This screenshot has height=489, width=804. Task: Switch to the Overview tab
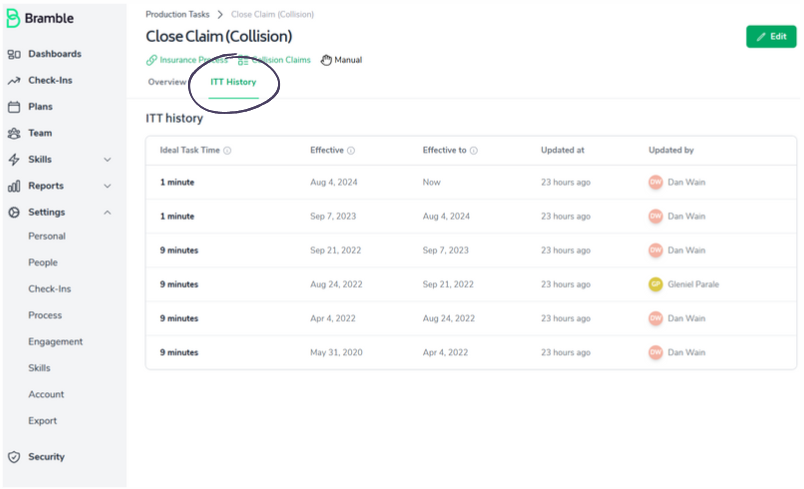[167, 82]
